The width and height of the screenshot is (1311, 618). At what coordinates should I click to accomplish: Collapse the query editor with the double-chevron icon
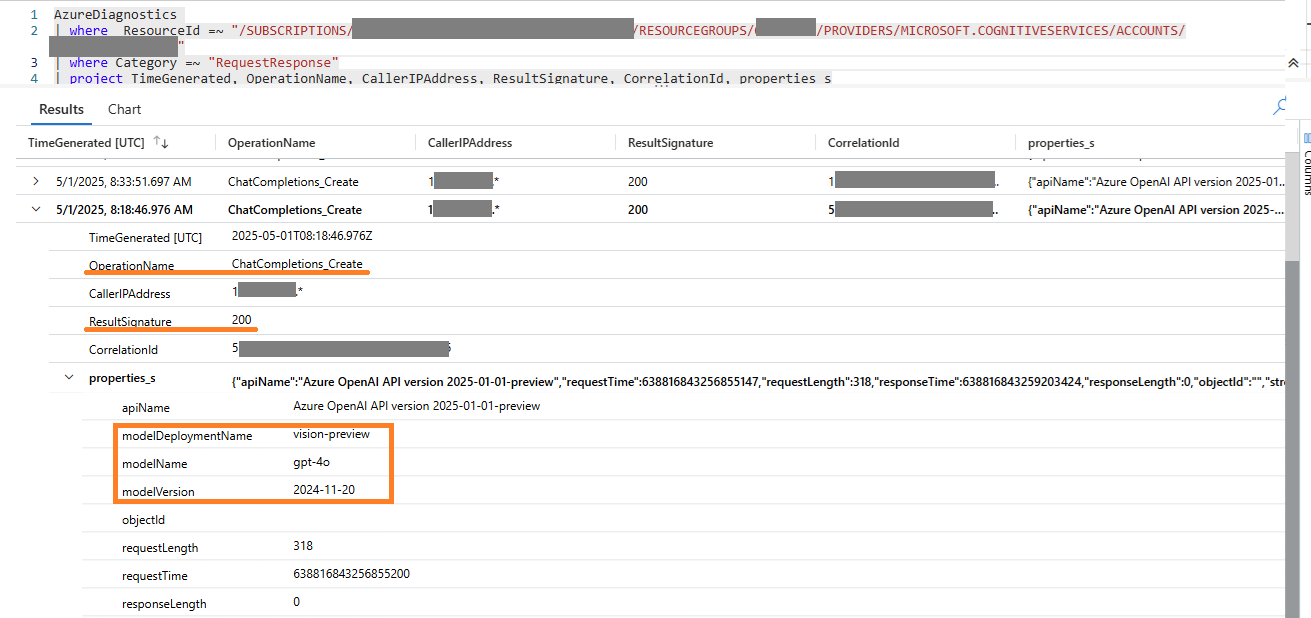click(x=1293, y=64)
